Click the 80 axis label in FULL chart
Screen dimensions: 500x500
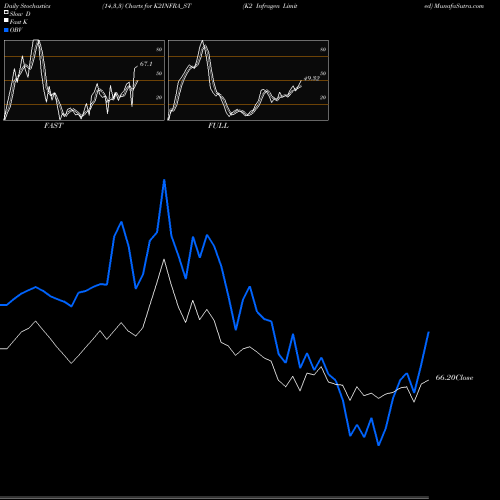tap(323, 49)
